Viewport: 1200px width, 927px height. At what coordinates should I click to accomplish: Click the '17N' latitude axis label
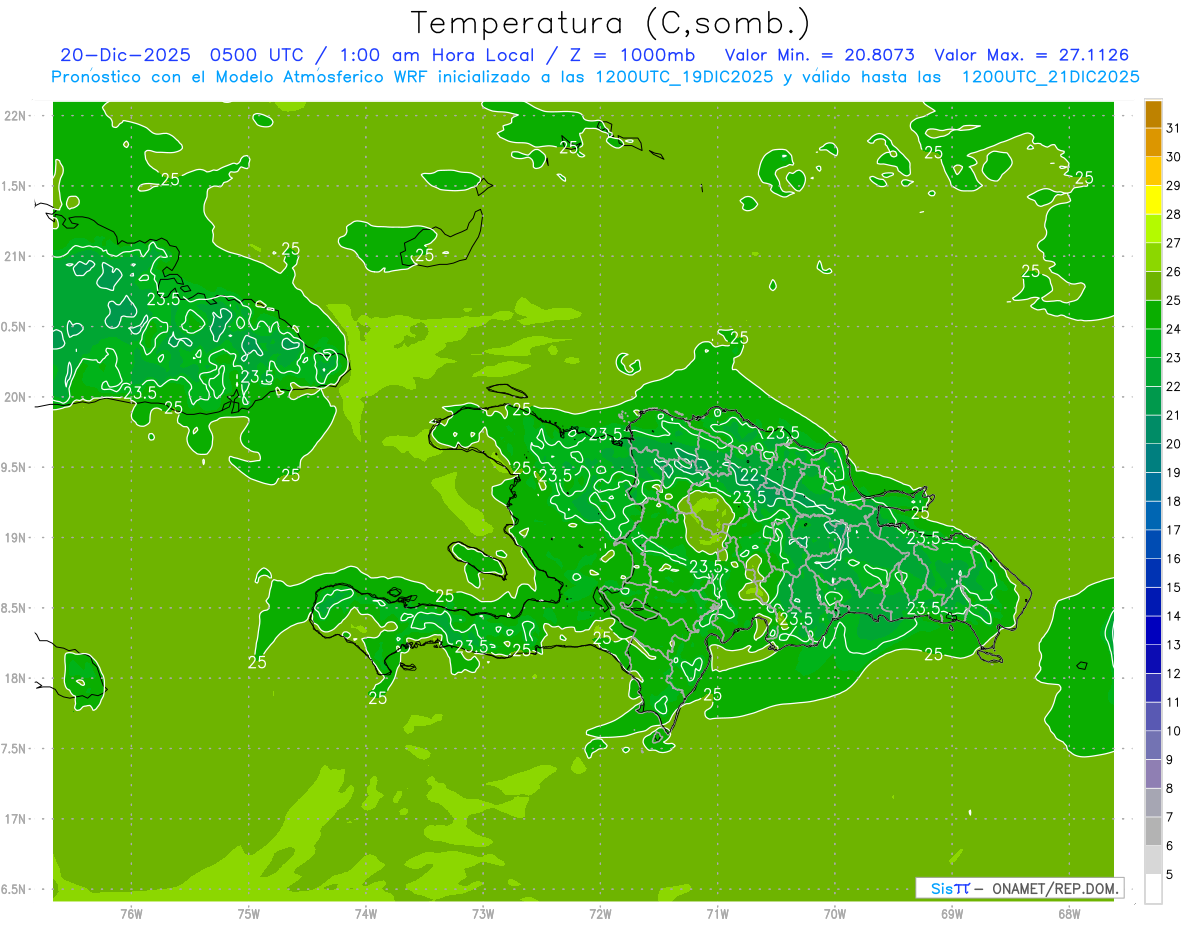(16, 819)
